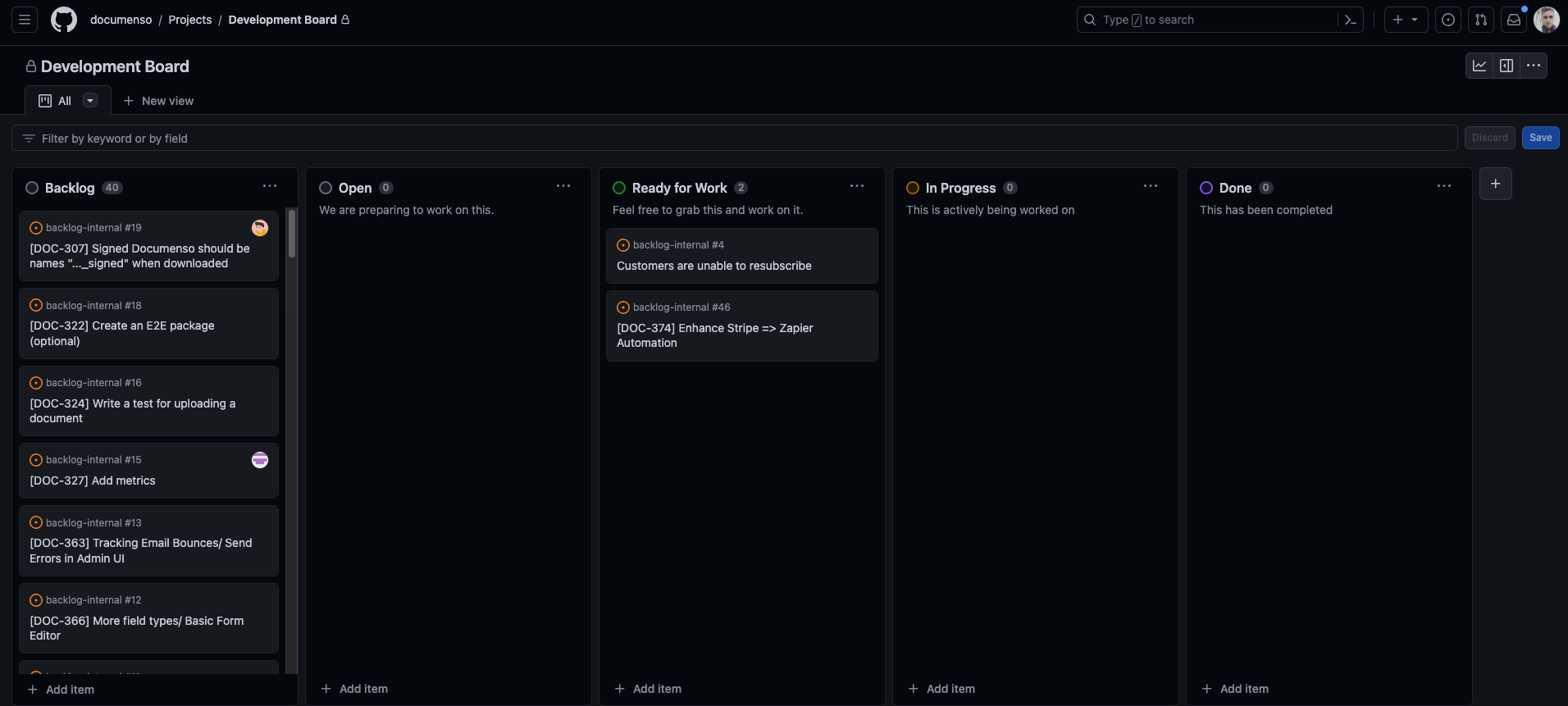Open the Pull requests icon in header
The width and height of the screenshot is (1568, 706).
(x=1481, y=20)
